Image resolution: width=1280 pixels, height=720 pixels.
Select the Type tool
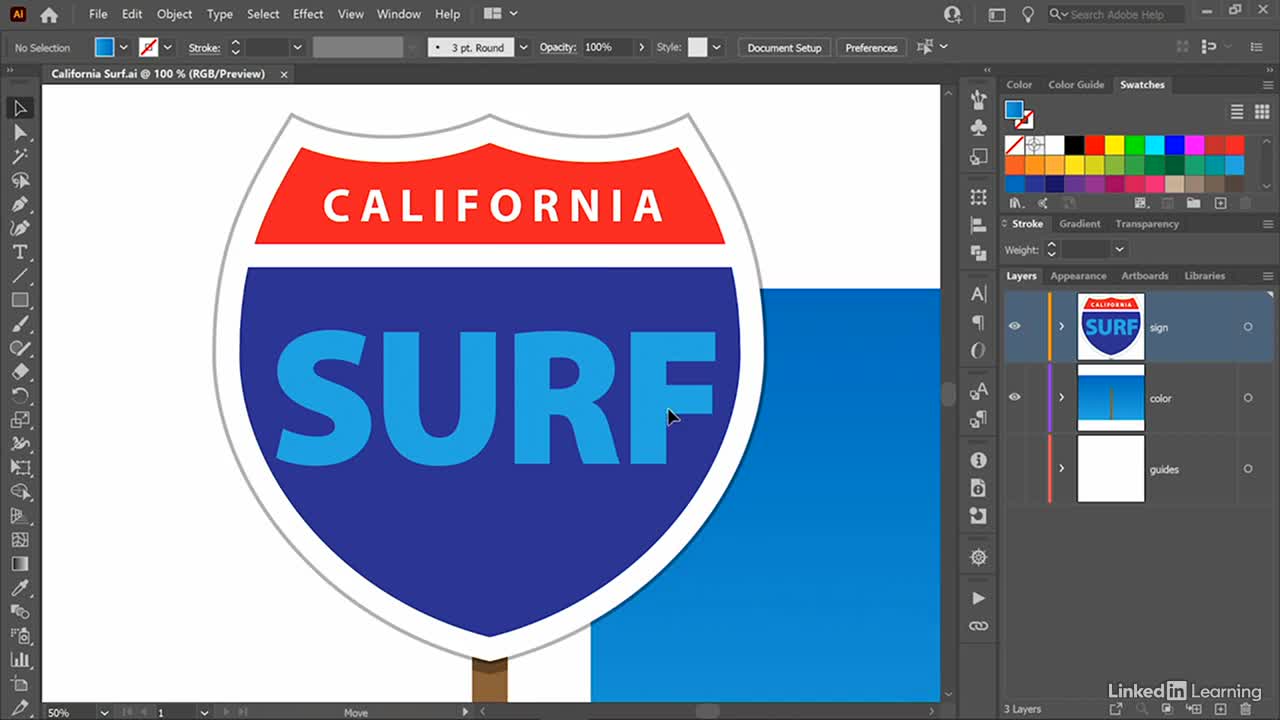click(x=20, y=252)
